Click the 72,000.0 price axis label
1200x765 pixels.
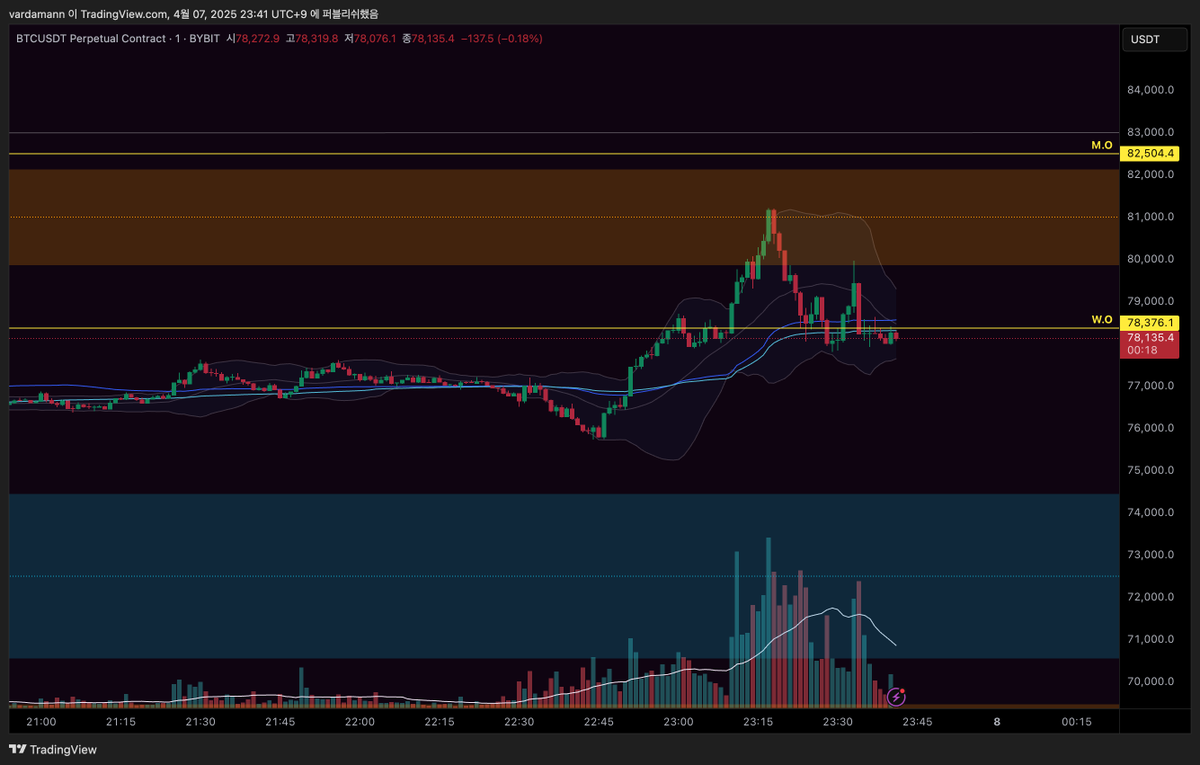(x=1150, y=597)
